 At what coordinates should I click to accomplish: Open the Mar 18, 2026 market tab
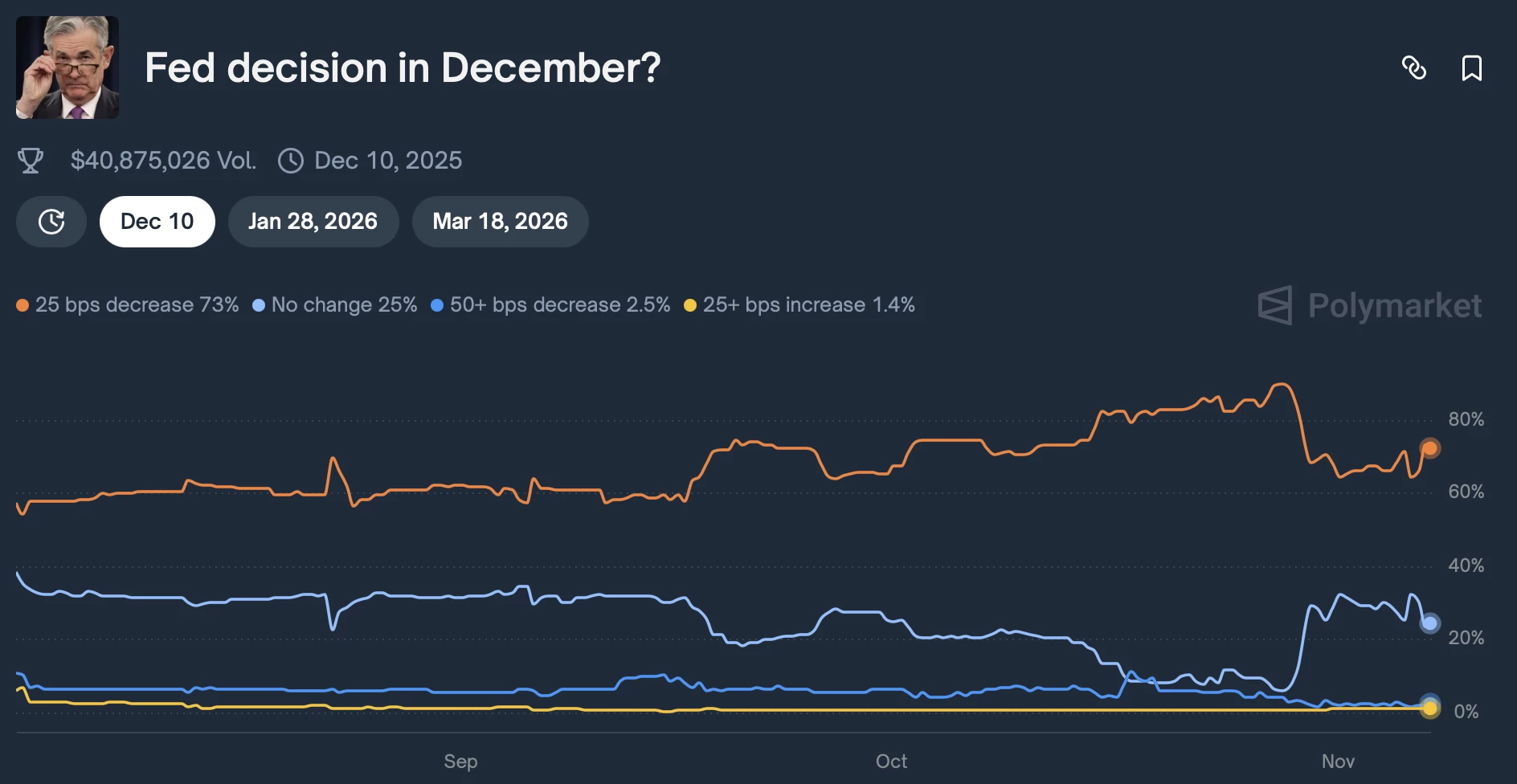(500, 221)
